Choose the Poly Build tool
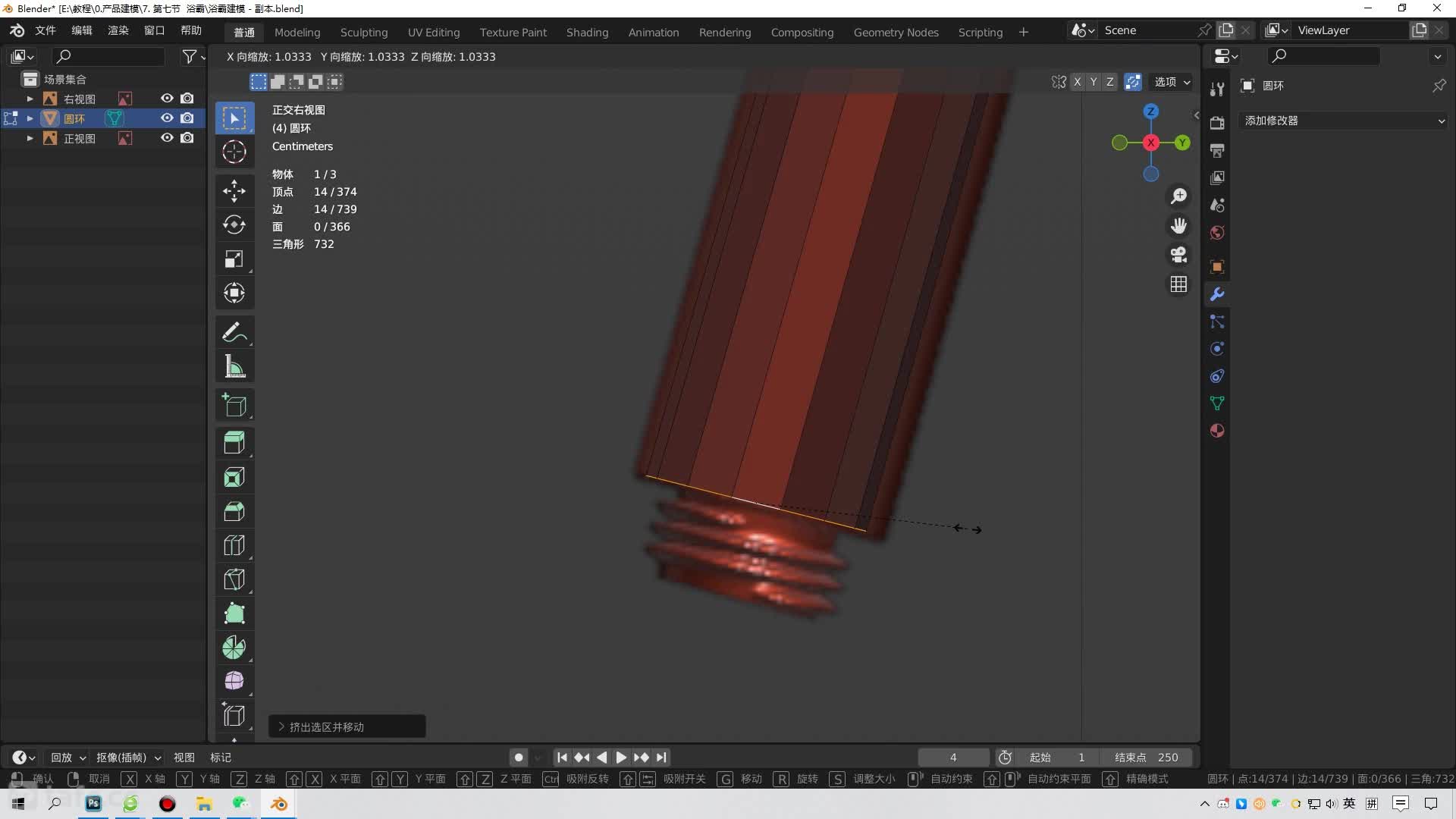1456x819 pixels. pos(234,613)
